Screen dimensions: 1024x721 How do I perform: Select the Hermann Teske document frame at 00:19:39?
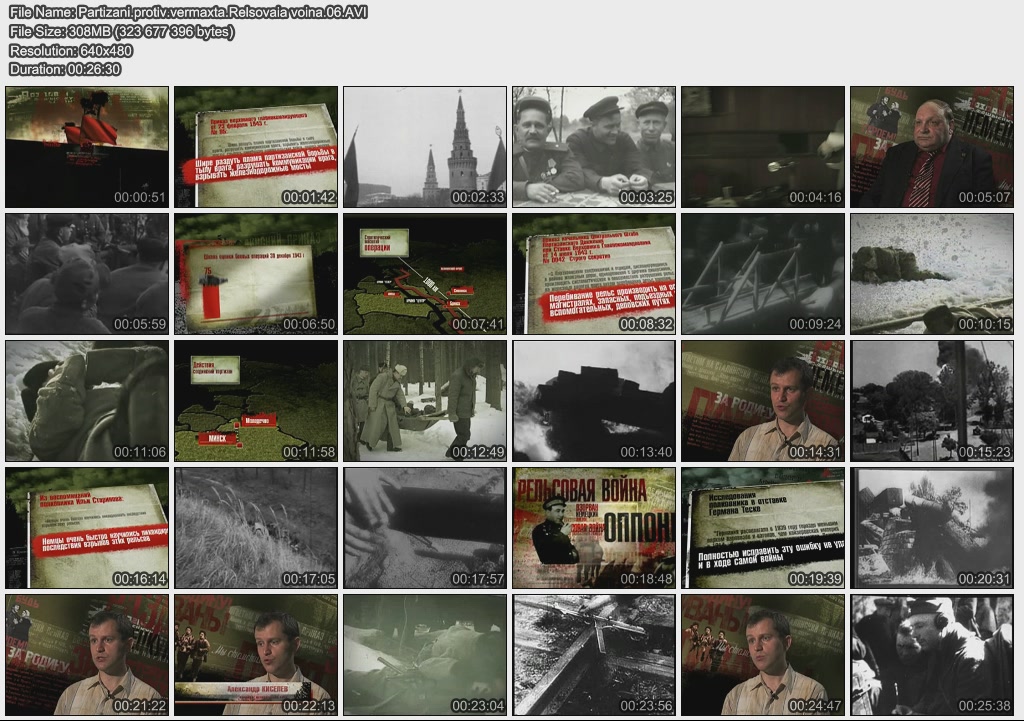(x=763, y=528)
